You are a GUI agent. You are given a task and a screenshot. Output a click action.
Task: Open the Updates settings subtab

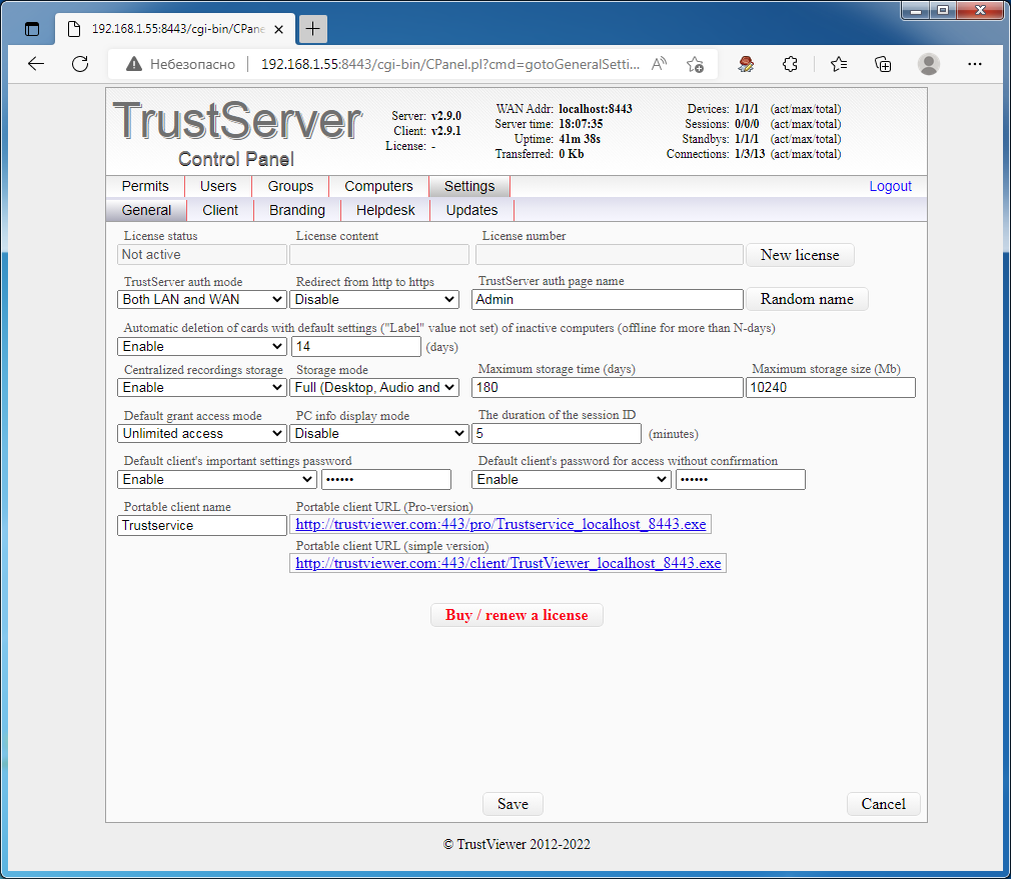[x=472, y=210]
